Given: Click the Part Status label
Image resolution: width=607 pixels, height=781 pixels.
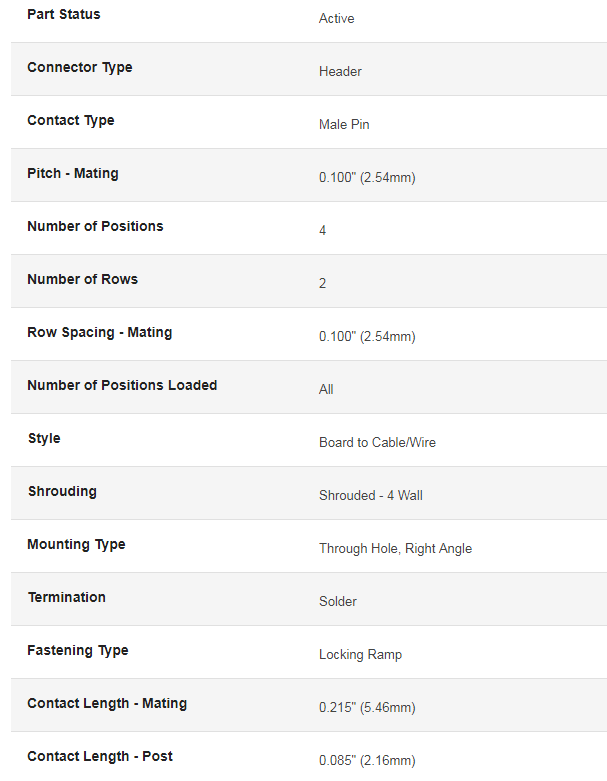Looking at the screenshot, I should pyautogui.click(x=64, y=14).
